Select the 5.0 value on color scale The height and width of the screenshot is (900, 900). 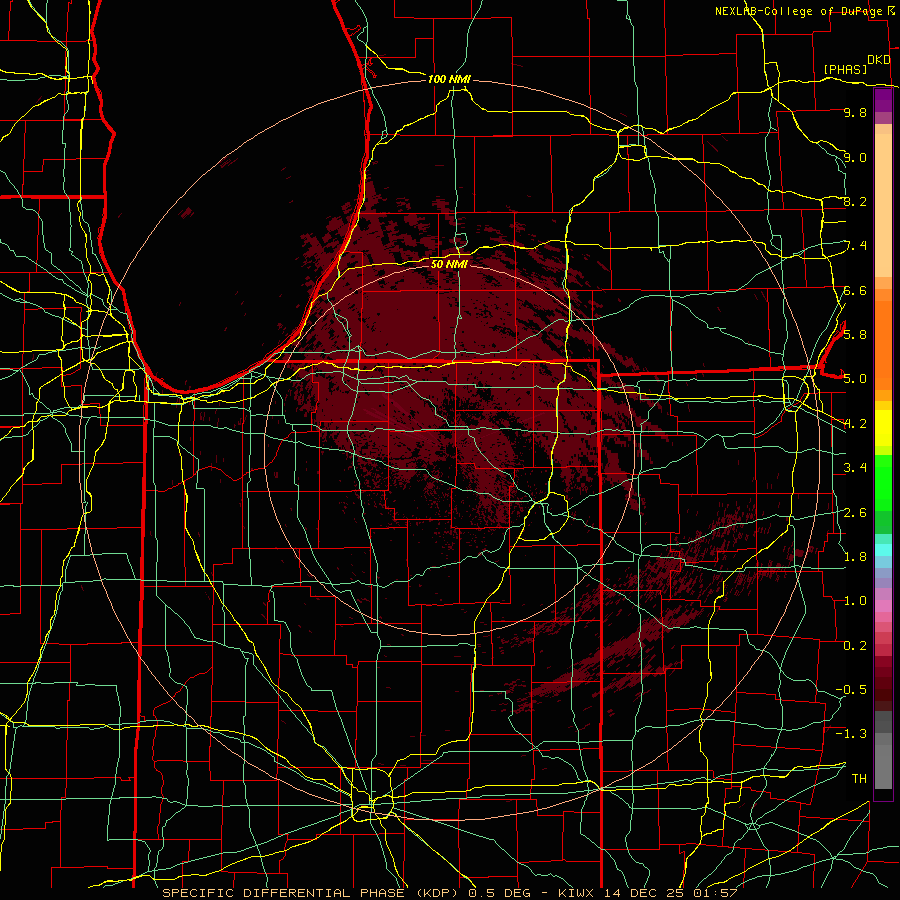(x=855, y=379)
